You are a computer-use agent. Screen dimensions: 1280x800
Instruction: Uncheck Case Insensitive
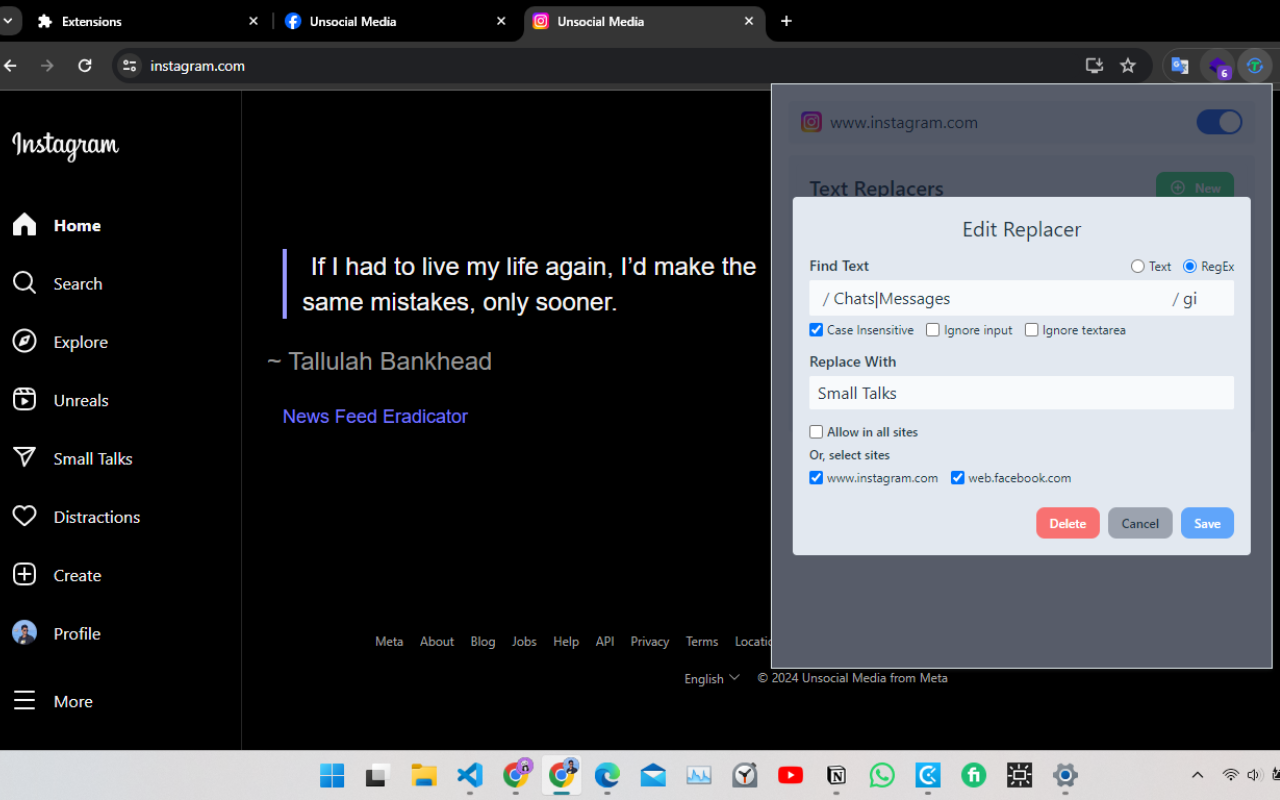(x=816, y=330)
